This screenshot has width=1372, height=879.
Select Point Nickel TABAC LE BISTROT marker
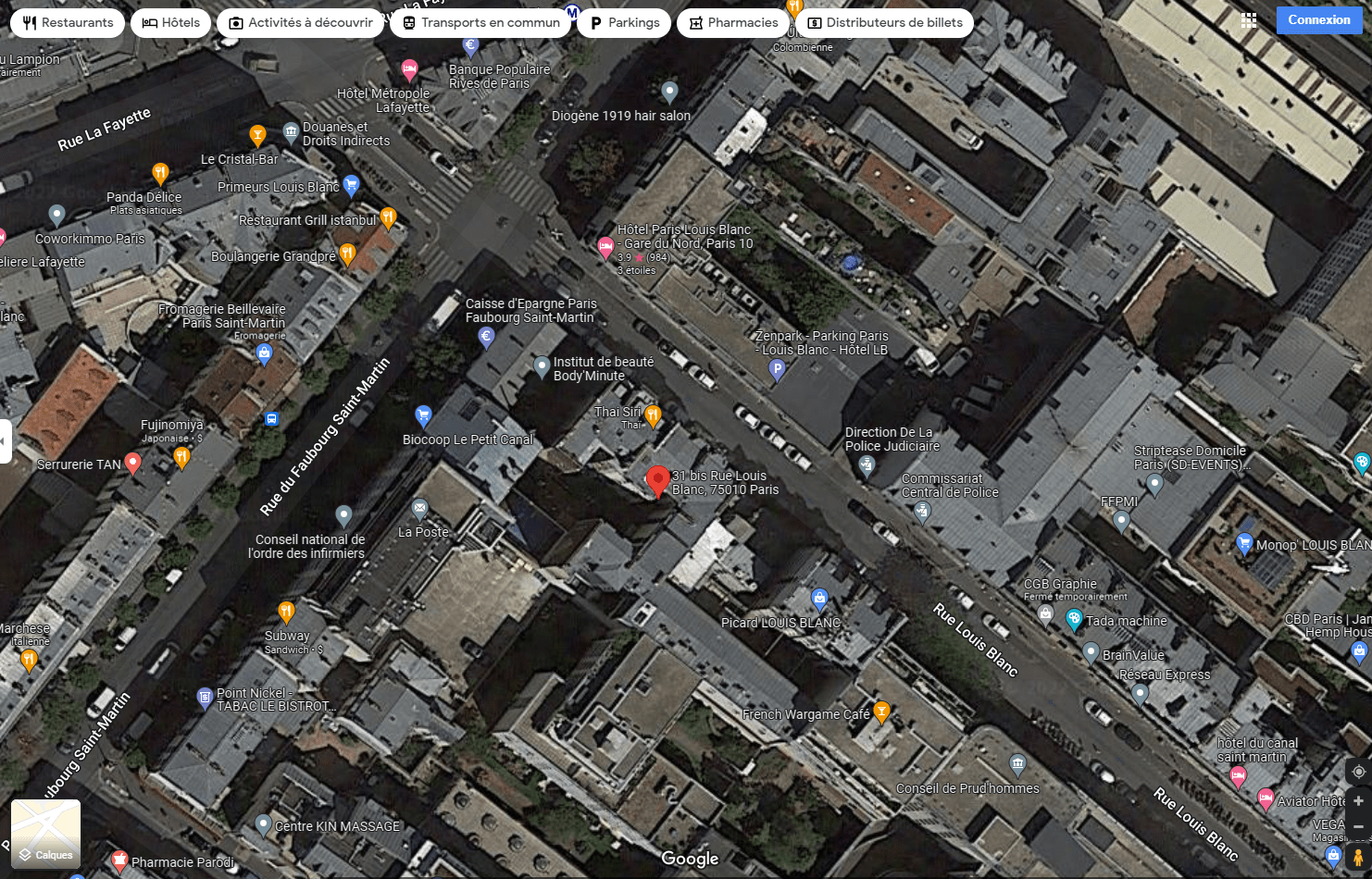pyautogui.click(x=206, y=699)
